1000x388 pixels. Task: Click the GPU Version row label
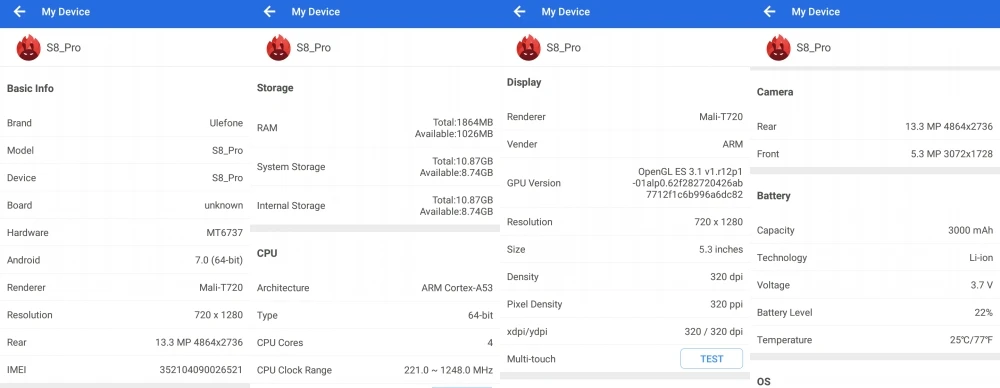click(x=534, y=183)
